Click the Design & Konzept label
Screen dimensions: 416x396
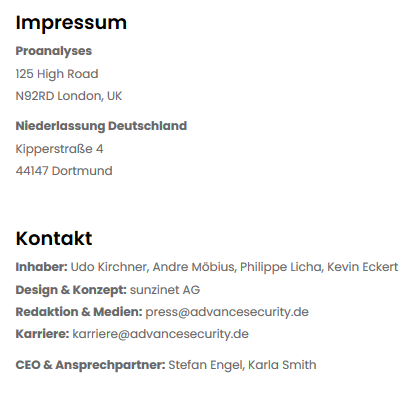coord(71,290)
